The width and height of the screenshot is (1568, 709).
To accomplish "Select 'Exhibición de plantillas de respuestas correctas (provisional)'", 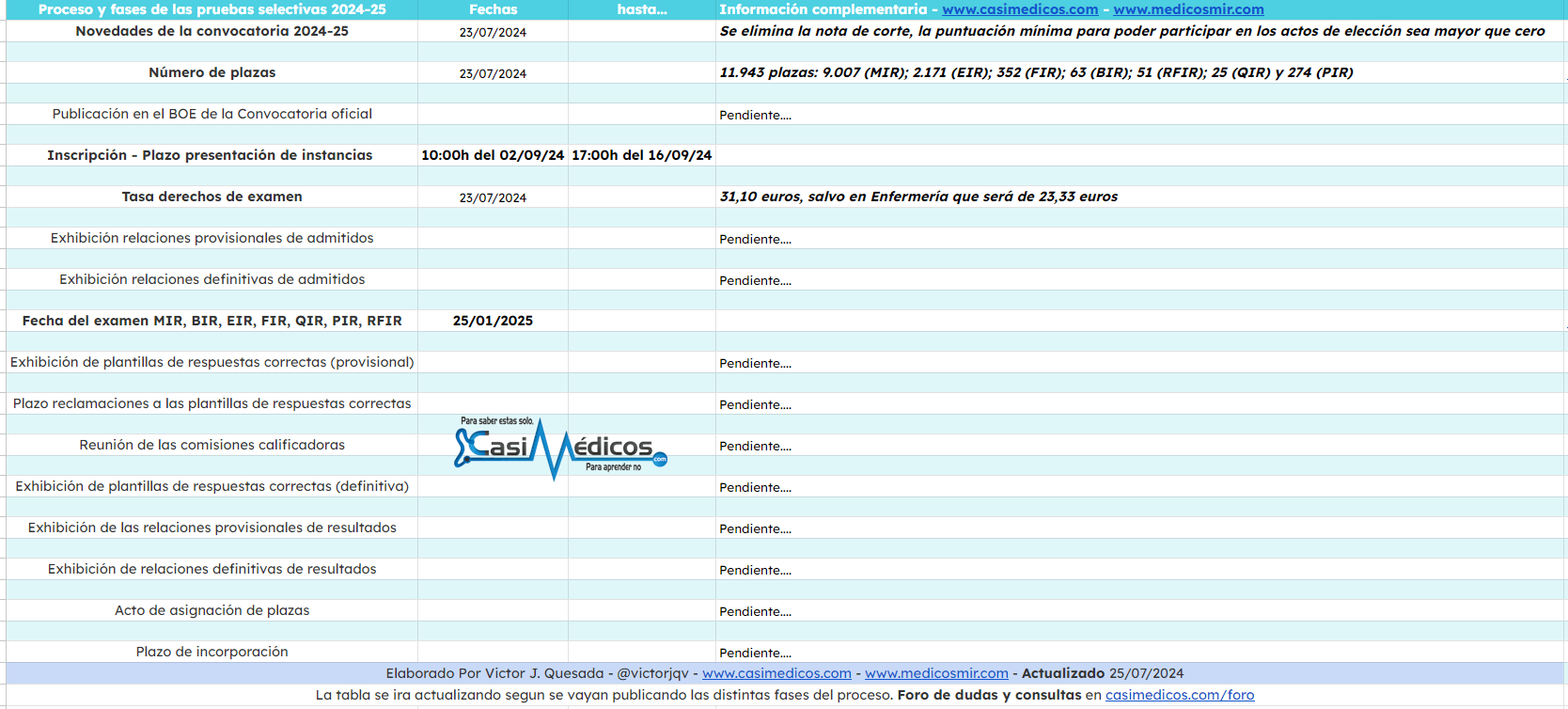I will pos(212,362).
